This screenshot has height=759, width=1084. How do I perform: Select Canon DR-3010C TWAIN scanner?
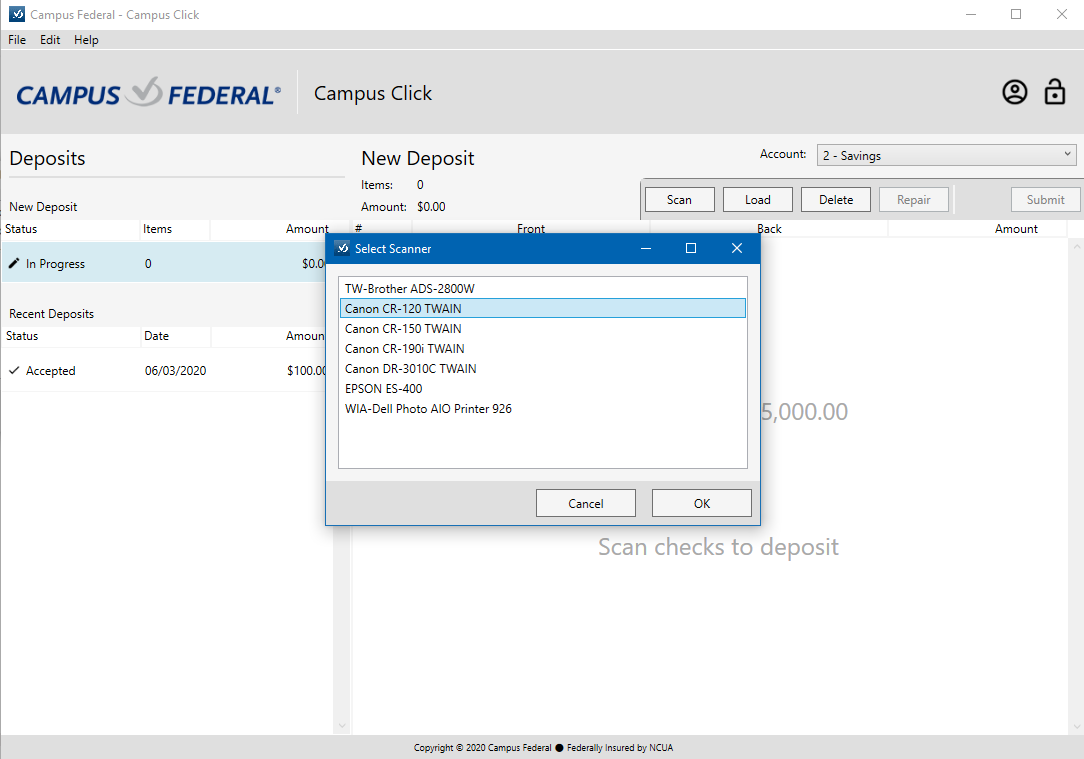pos(543,368)
